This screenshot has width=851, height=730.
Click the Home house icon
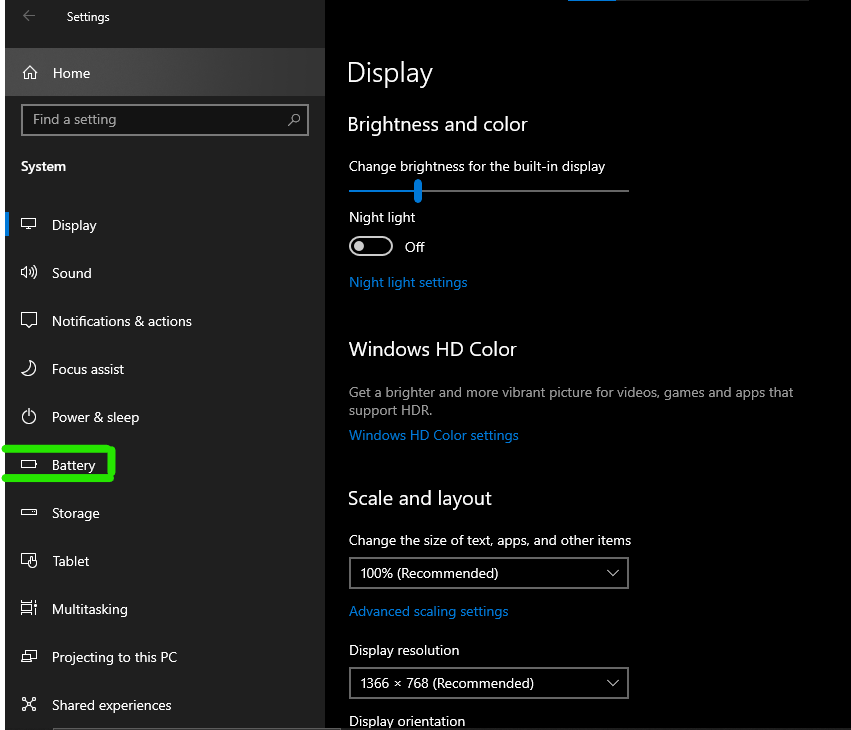coord(30,73)
